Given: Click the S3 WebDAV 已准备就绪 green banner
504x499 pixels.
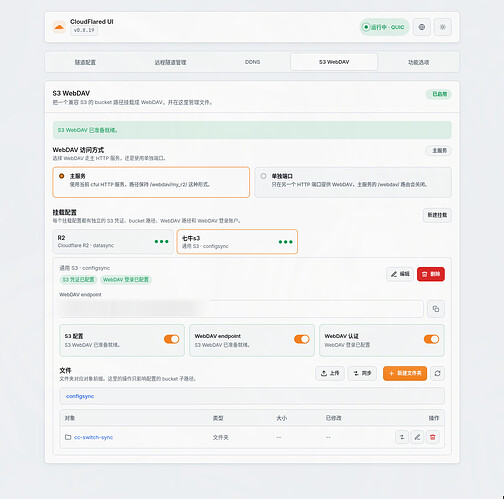Looking at the screenshot, I should click(x=252, y=130).
